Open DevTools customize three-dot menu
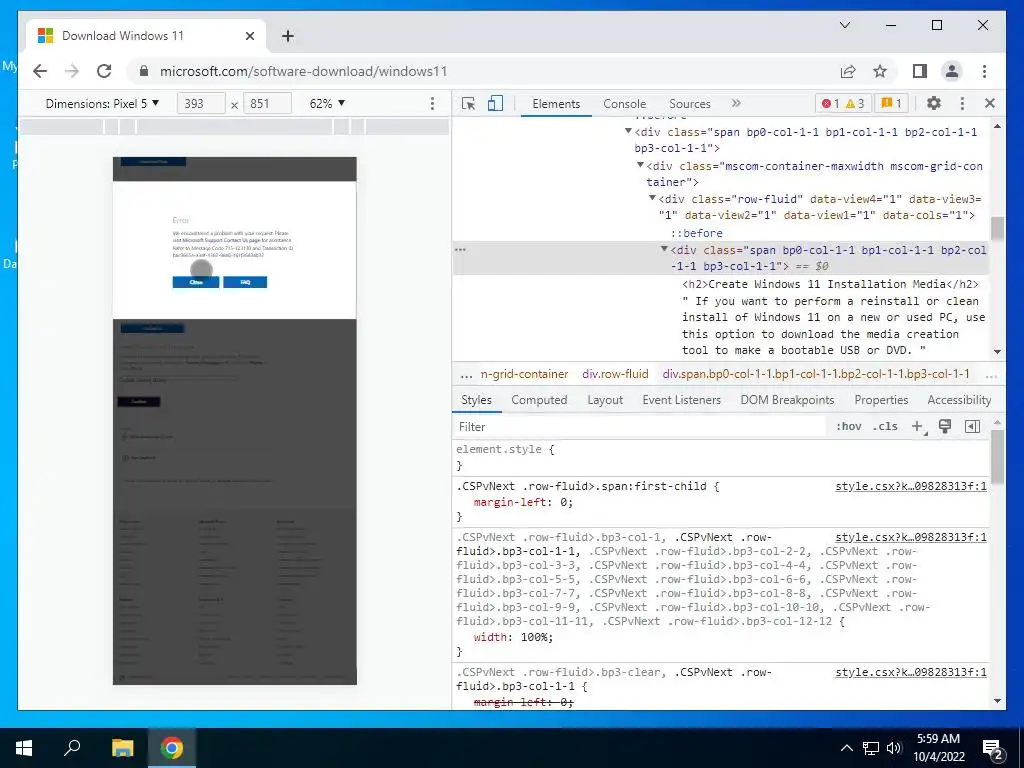 [962, 103]
